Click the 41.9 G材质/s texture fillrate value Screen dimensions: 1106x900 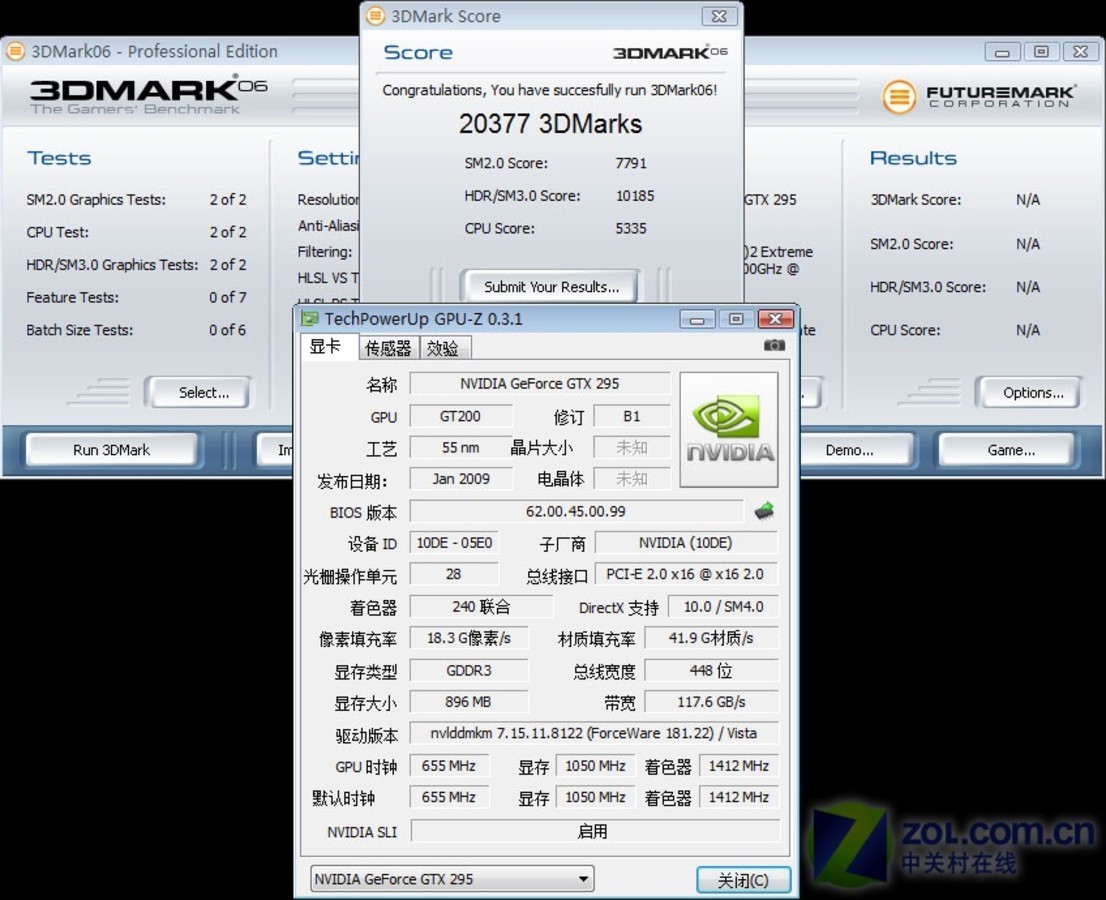[711, 638]
